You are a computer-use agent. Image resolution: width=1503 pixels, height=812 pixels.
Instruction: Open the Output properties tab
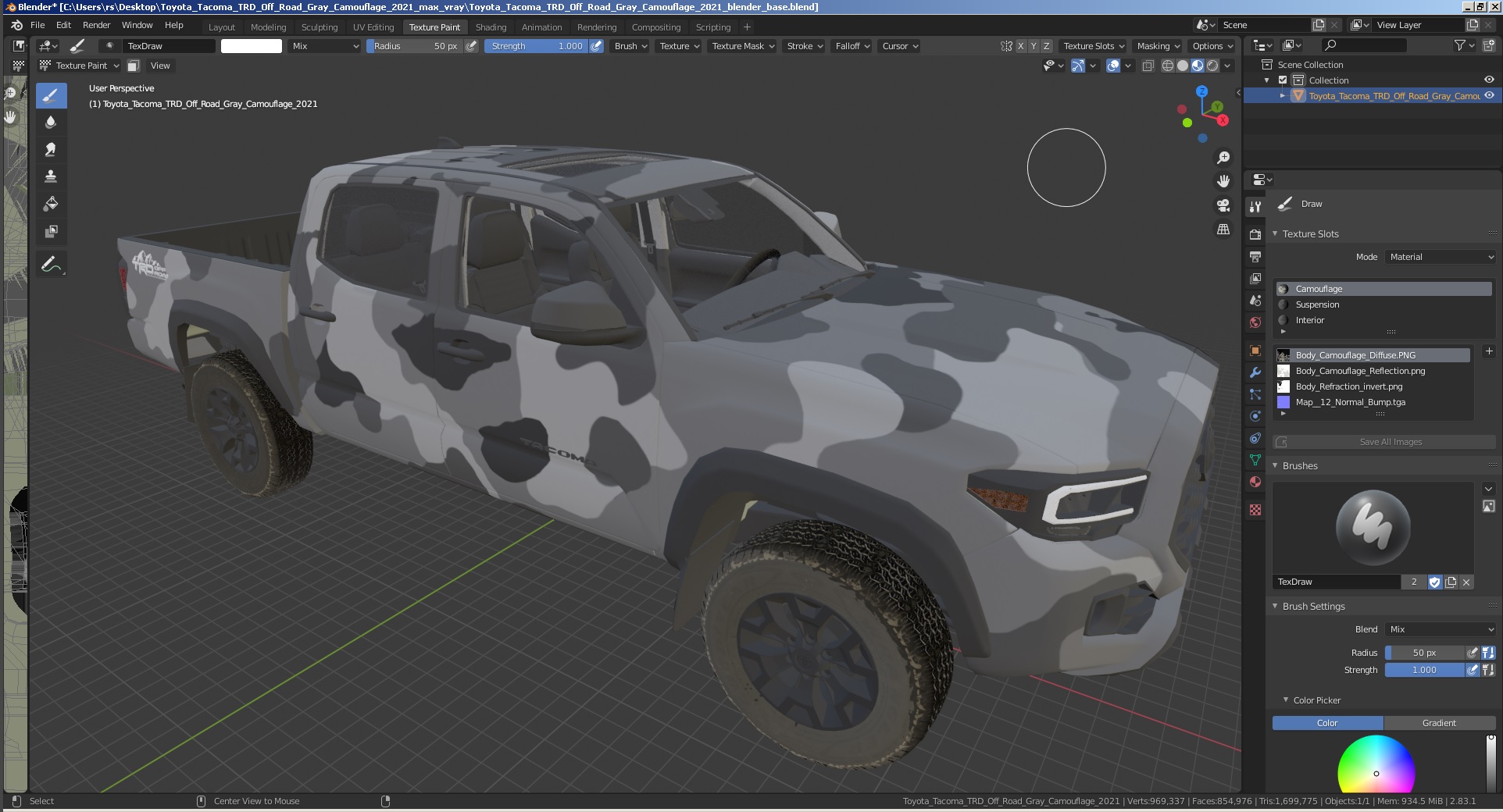point(1255,256)
